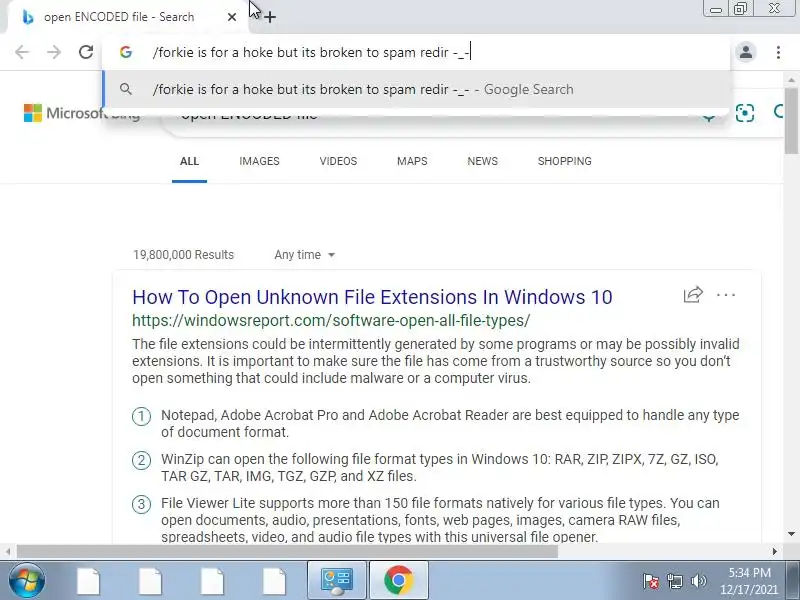The height and width of the screenshot is (600, 800).
Task: Switch to the ALL results tab
Action: point(189,161)
